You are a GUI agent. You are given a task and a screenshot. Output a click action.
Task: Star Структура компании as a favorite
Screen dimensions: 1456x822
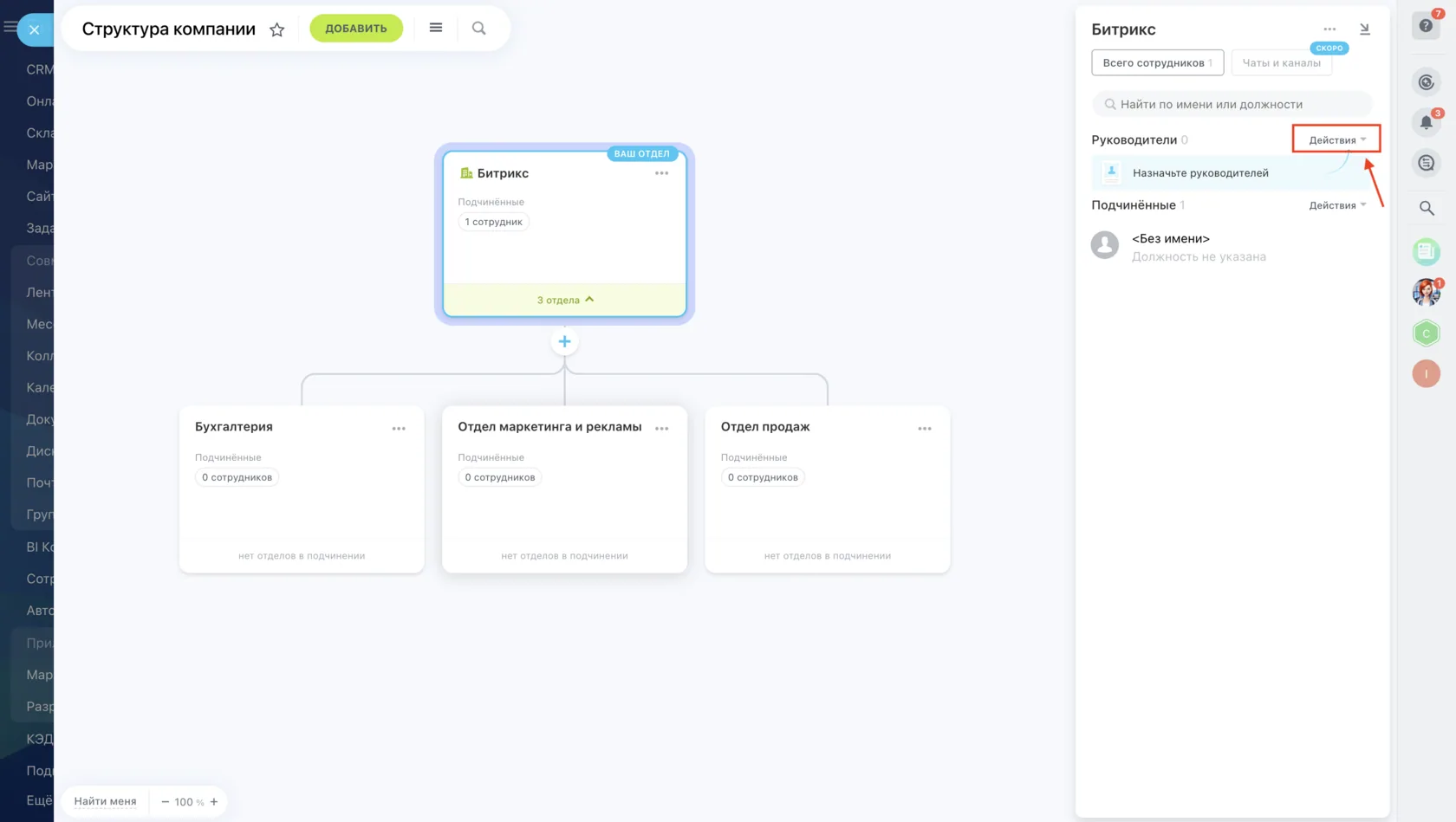click(x=277, y=29)
